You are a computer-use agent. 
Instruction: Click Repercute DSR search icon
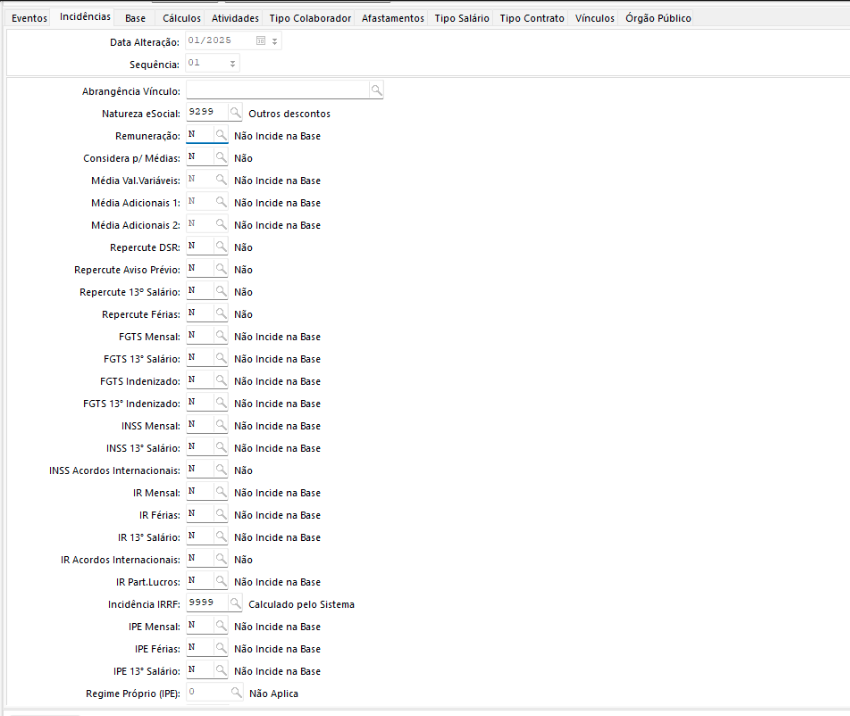click(x=221, y=246)
